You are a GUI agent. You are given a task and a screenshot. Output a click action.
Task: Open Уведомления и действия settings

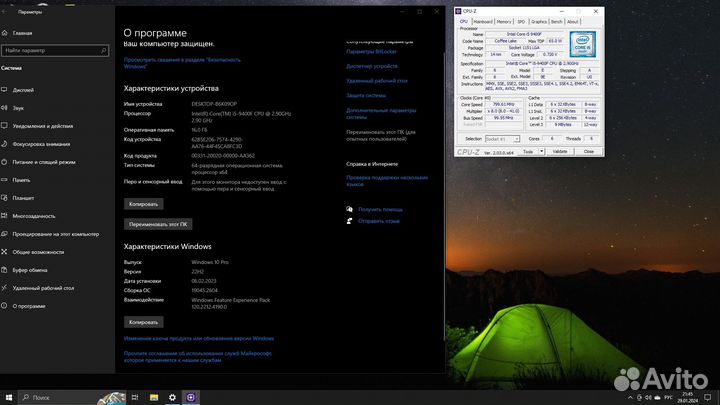pyautogui.click(x=42, y=126)
